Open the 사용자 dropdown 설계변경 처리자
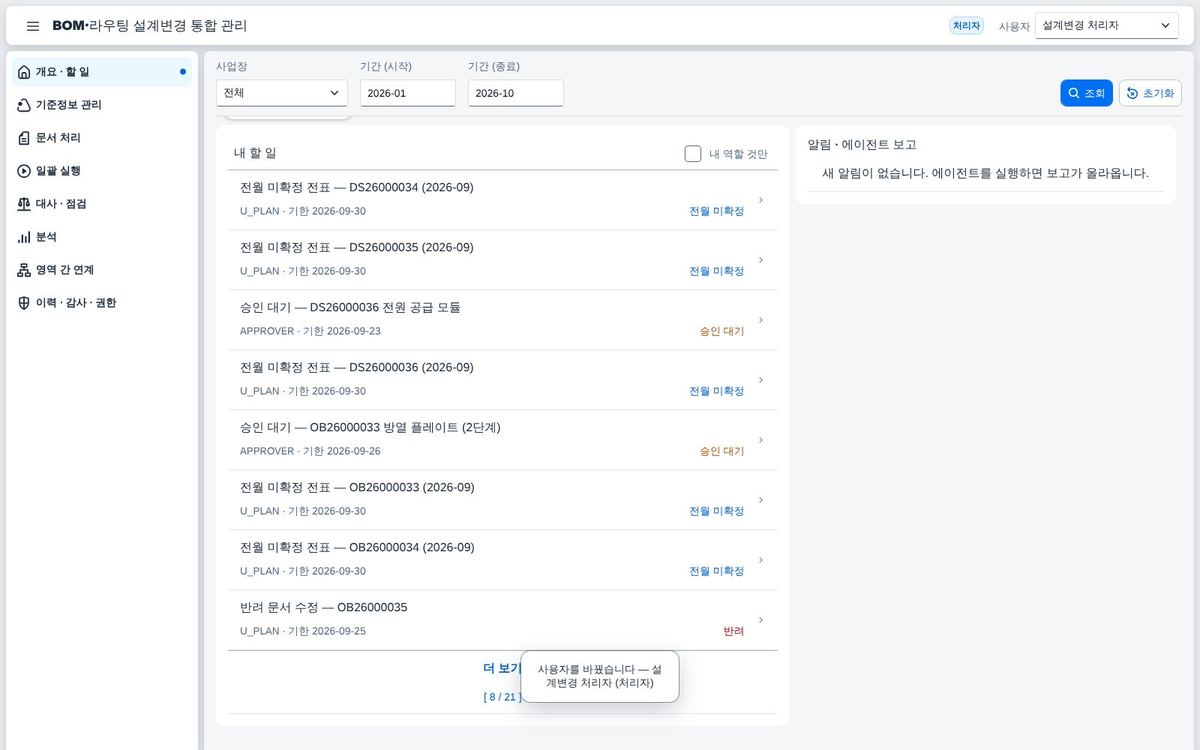Viewport: 1200px width, 750px height. click(x=1107, y=25)
